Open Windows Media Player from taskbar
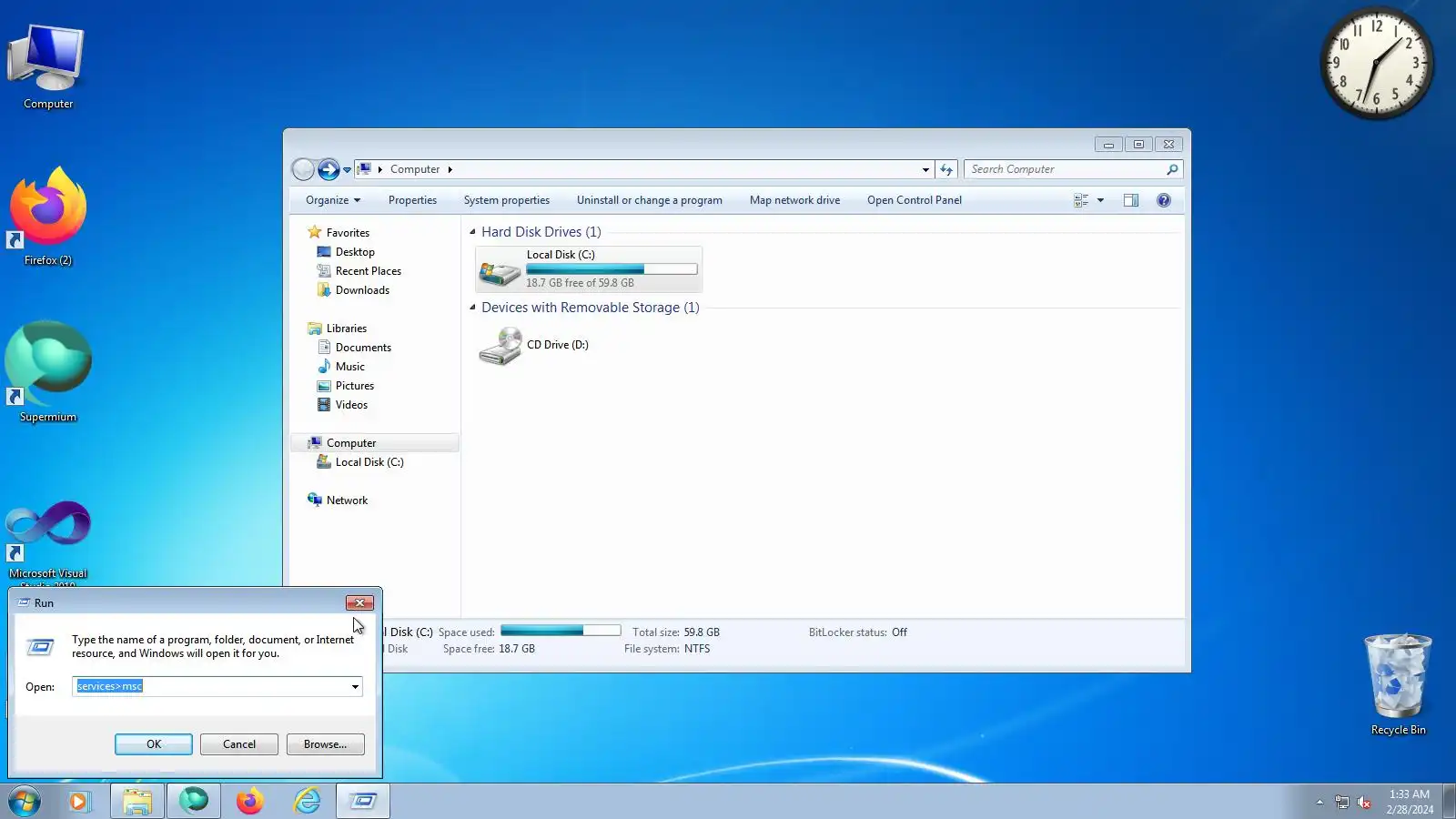Image resolution: width=1456 pixels, height=819 pixels. click(x=79, y=801)
